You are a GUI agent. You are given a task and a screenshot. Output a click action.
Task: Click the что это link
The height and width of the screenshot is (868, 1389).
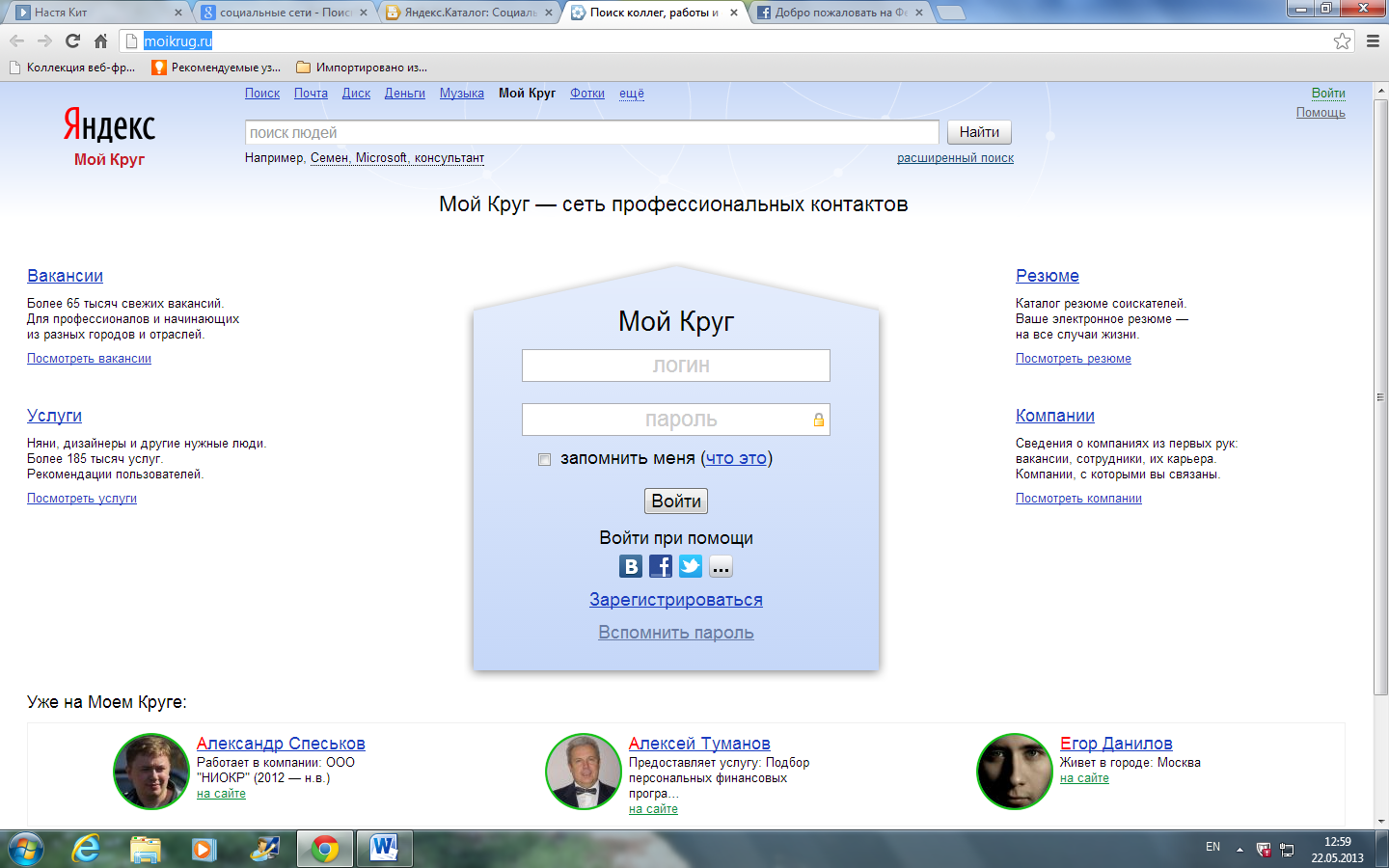(736, 458)
